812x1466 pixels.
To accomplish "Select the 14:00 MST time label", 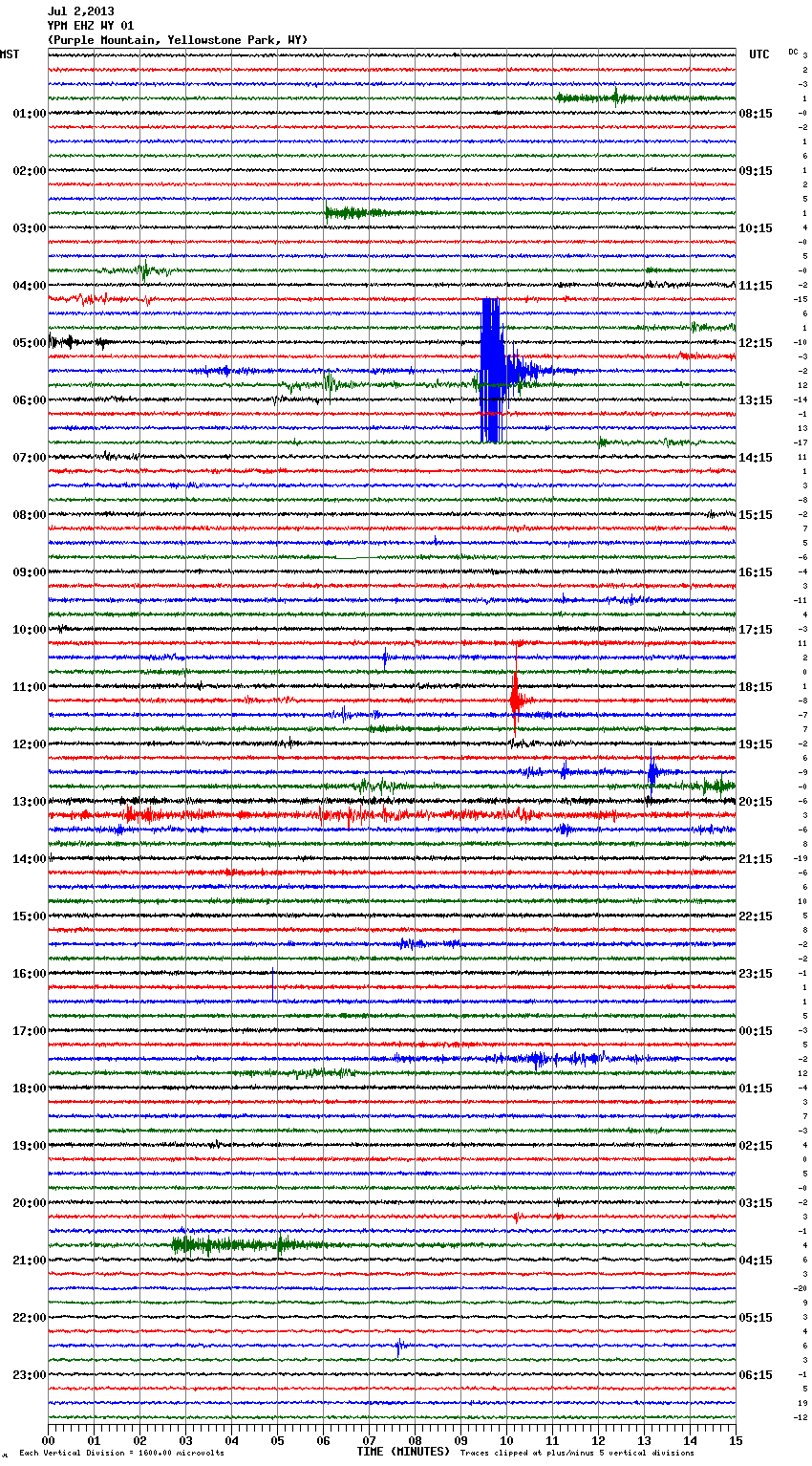I will click(30, 859).
